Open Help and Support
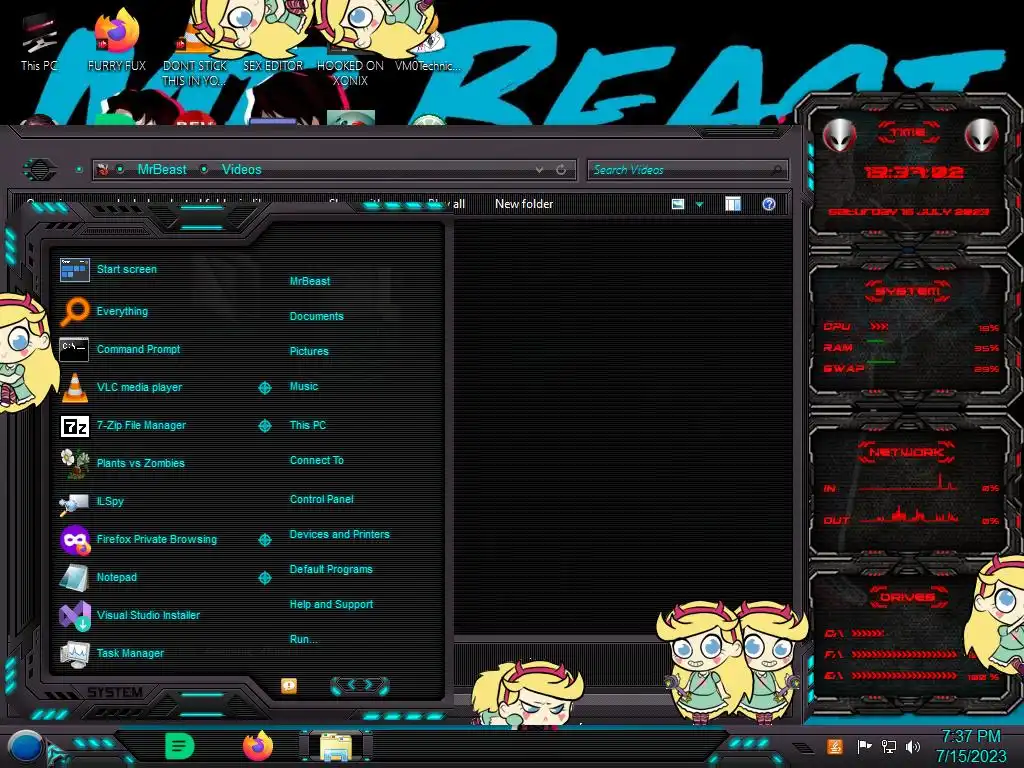The width and height of the screenshot is (1024, 768). click(x=331, y=605)
